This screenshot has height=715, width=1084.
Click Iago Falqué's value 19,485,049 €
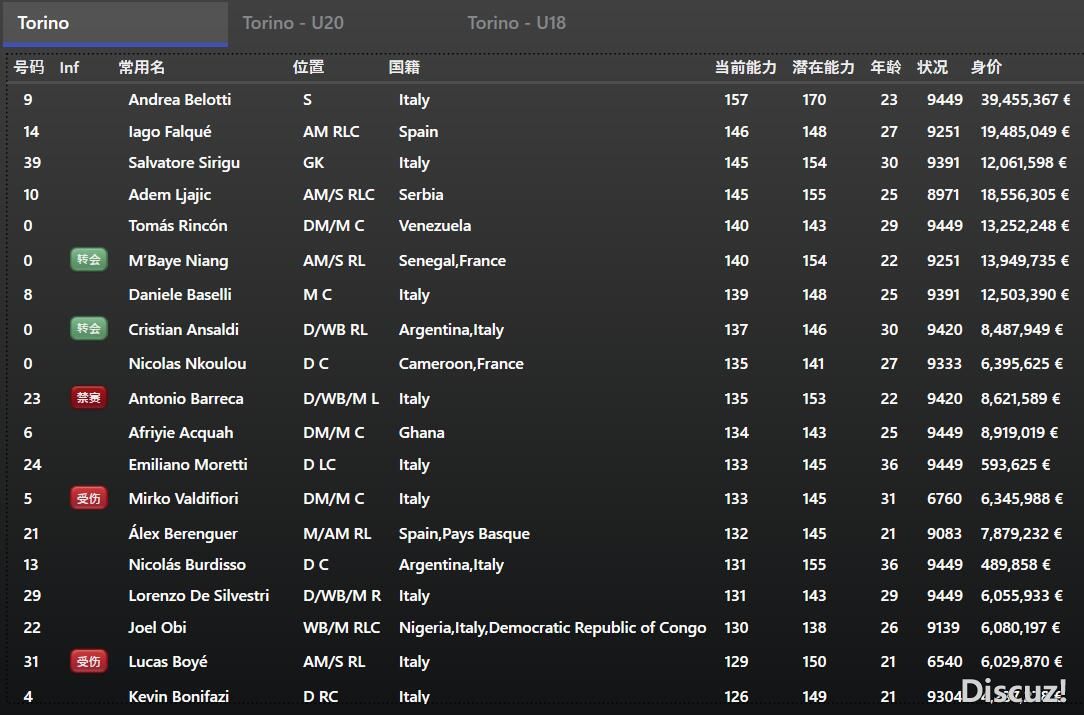pos(1025,131)
